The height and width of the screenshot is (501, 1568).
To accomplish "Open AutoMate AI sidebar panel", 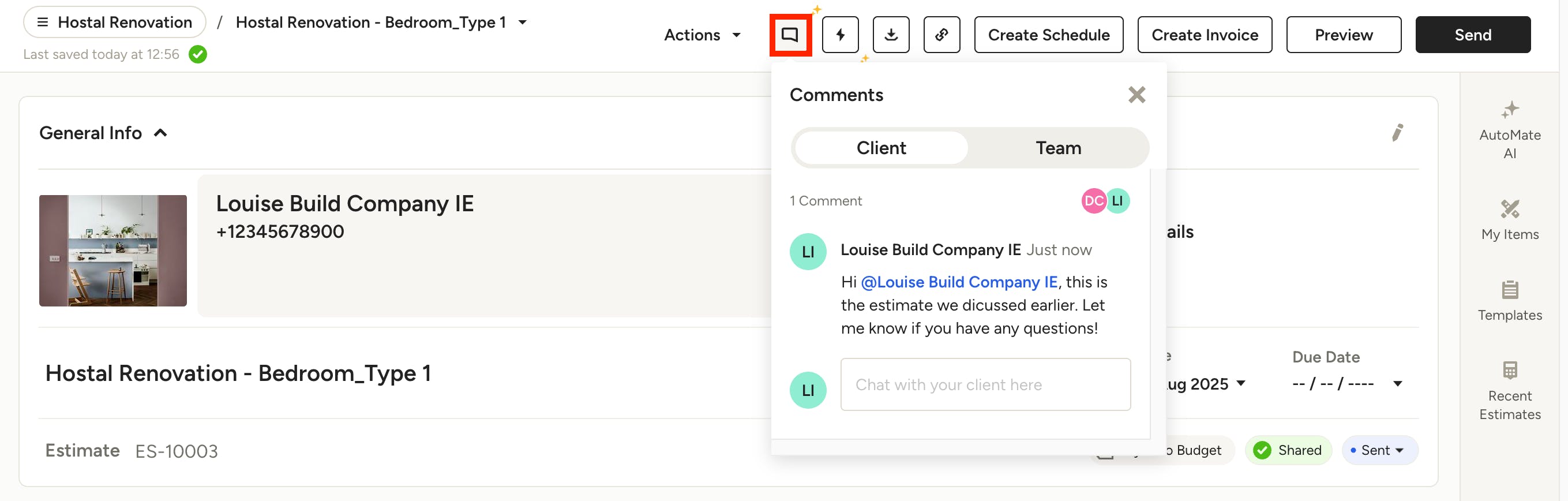I will (x=1510, y=130).
